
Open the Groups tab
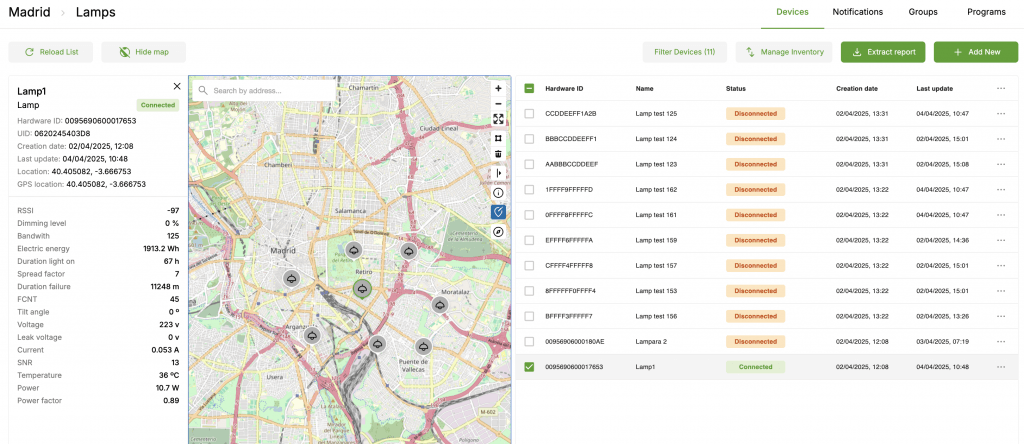click(923, 12)
